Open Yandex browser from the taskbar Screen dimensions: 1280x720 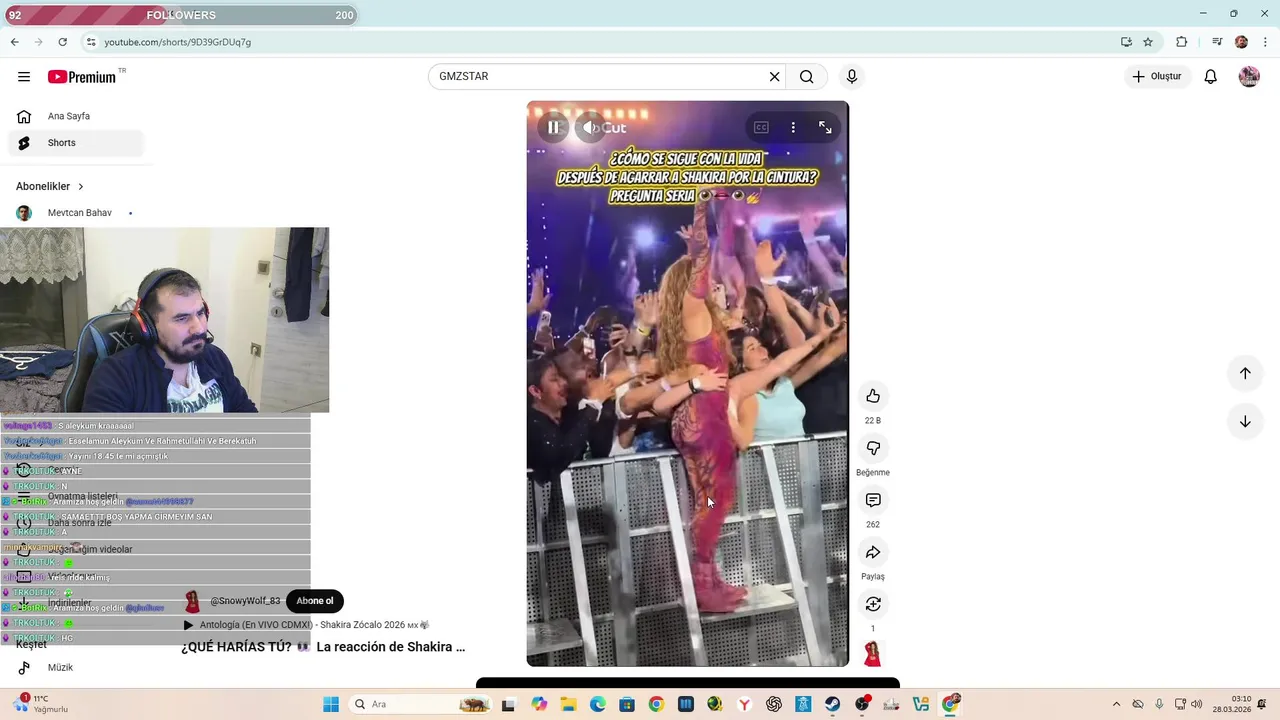(744, 704)
